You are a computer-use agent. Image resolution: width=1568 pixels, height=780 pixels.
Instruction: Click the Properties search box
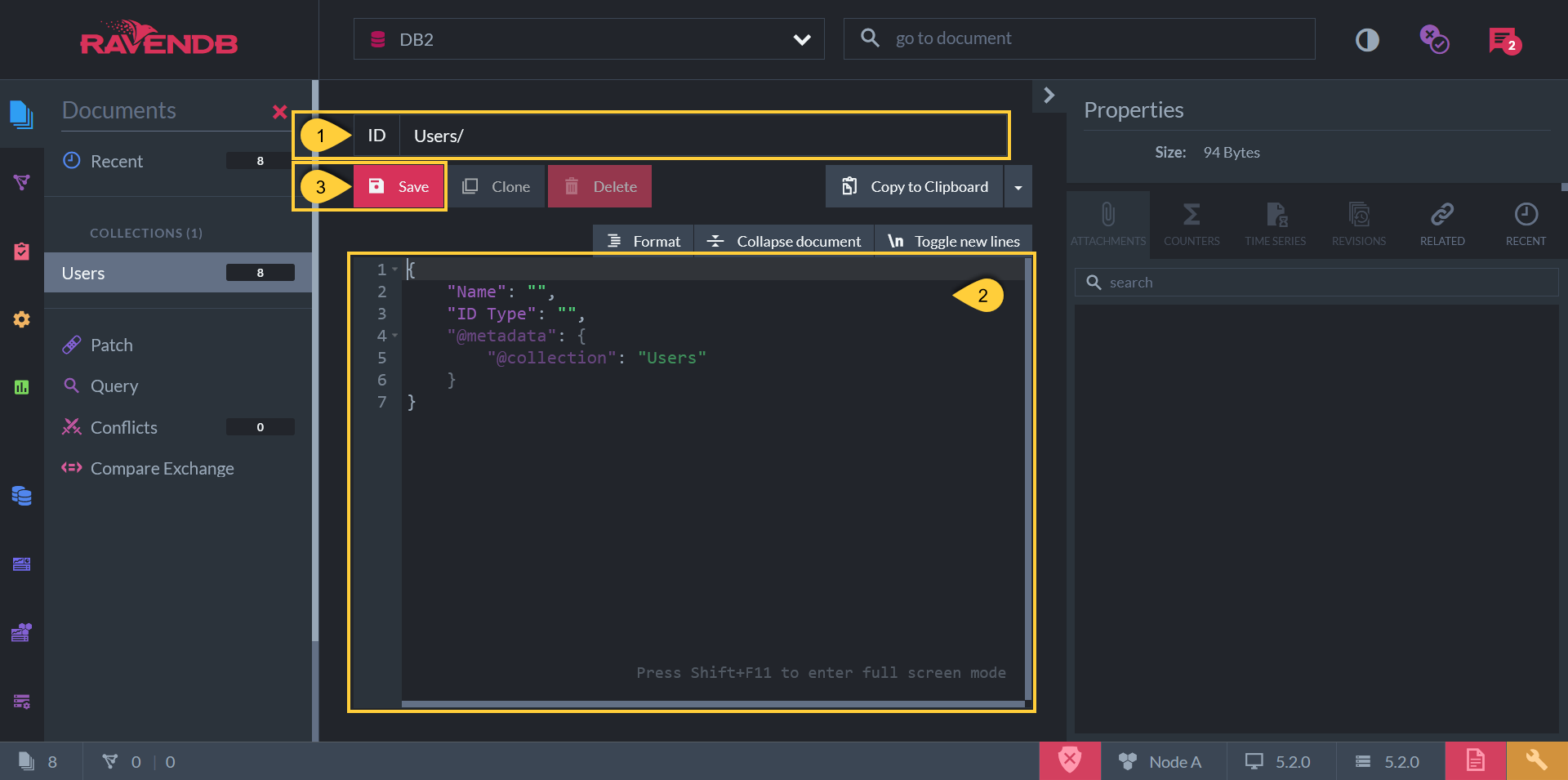1316,283
